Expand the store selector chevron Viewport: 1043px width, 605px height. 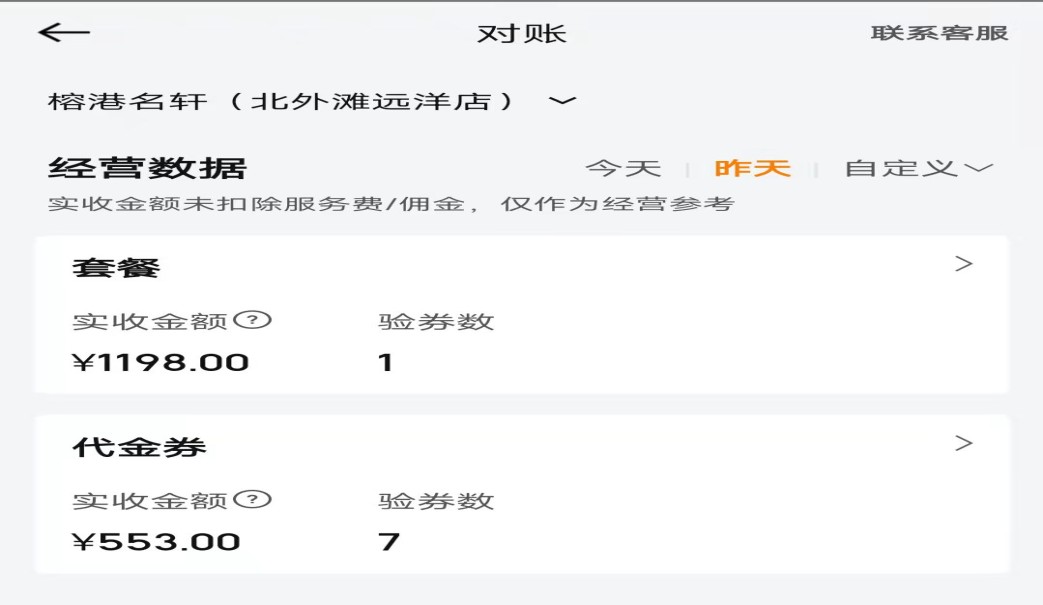563,101
